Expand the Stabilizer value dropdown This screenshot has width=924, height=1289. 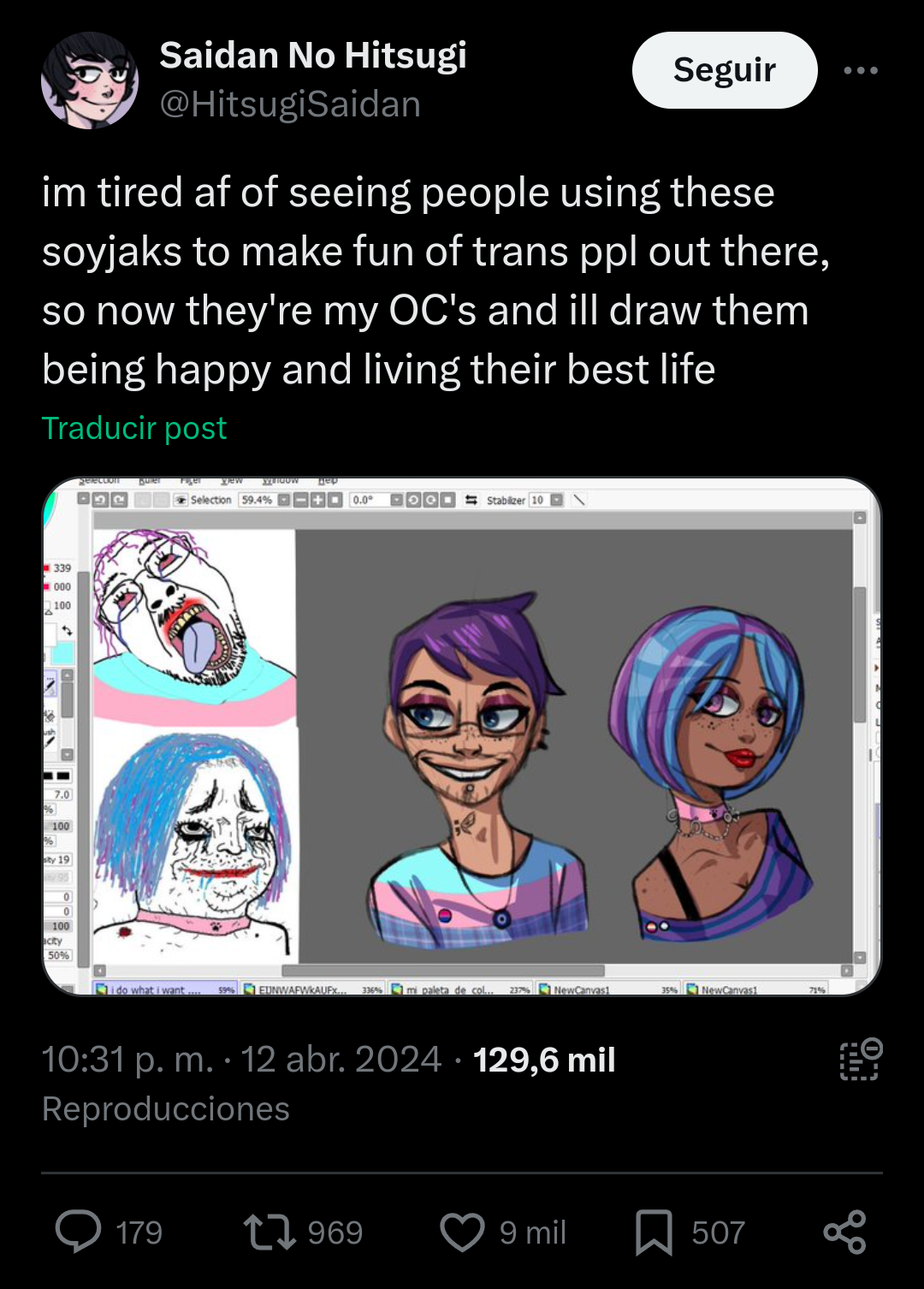click(x=557, y=500)
